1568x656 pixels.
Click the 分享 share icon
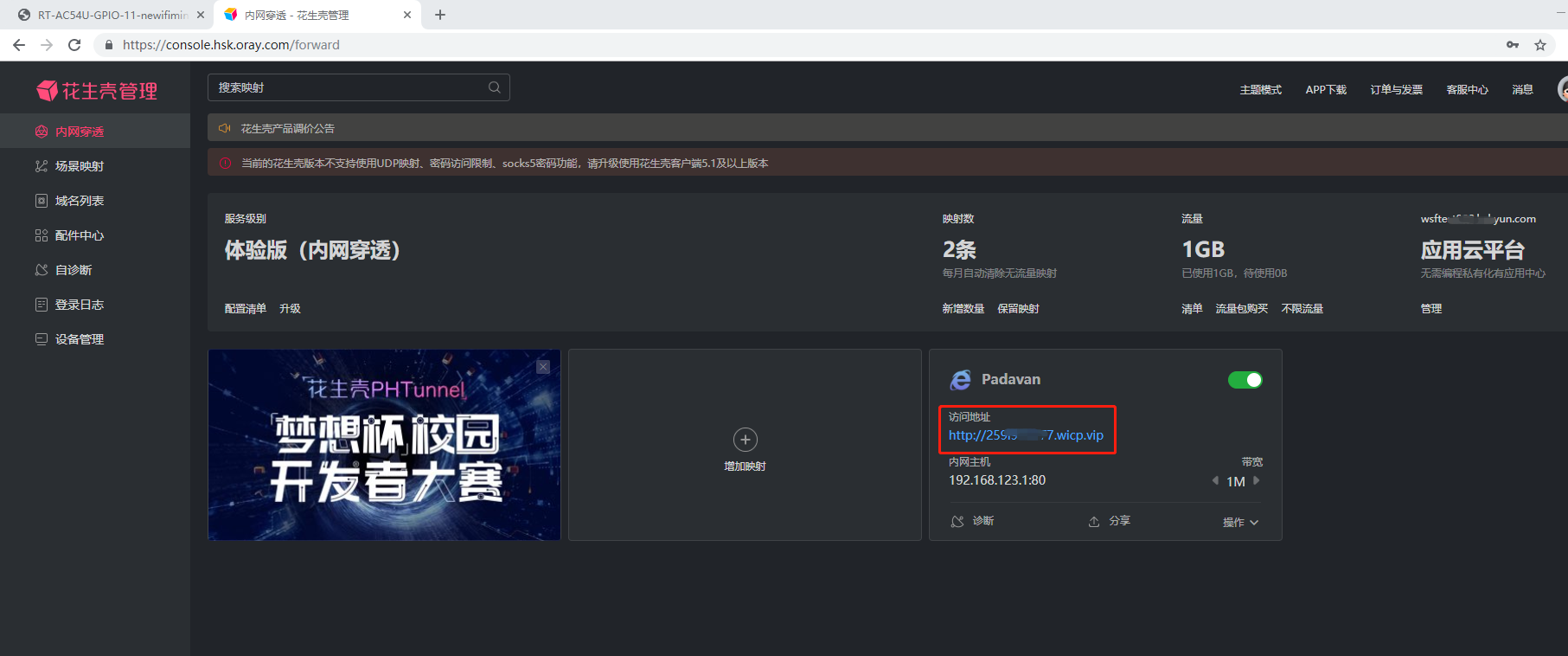[1094, 521]
